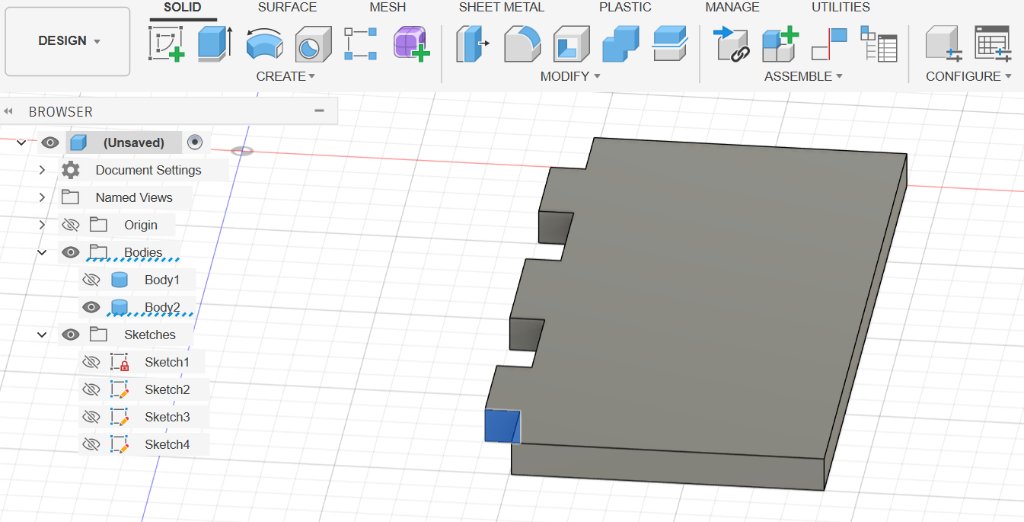Select the Create Form tool
Viewport: 1024px width, 522px height.
411,44
